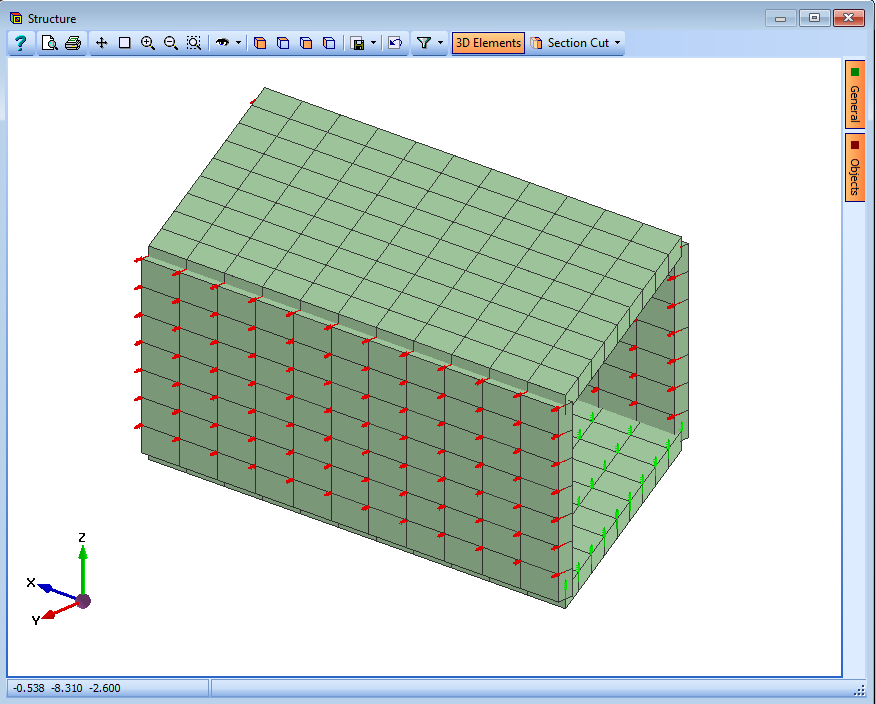Select the zoom window rectangle tool

tap(125, 43)
